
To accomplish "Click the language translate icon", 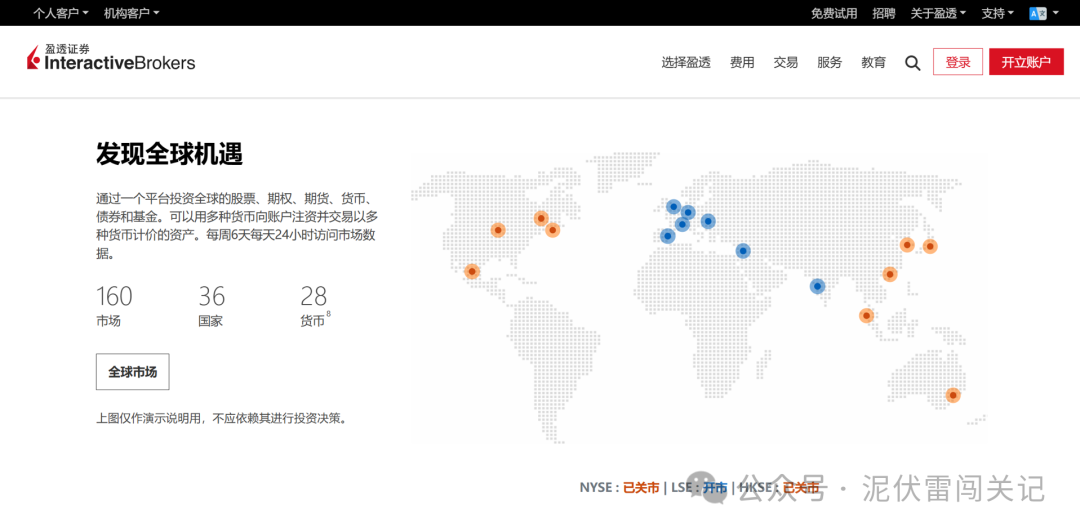I will [x=1037, y=13].
